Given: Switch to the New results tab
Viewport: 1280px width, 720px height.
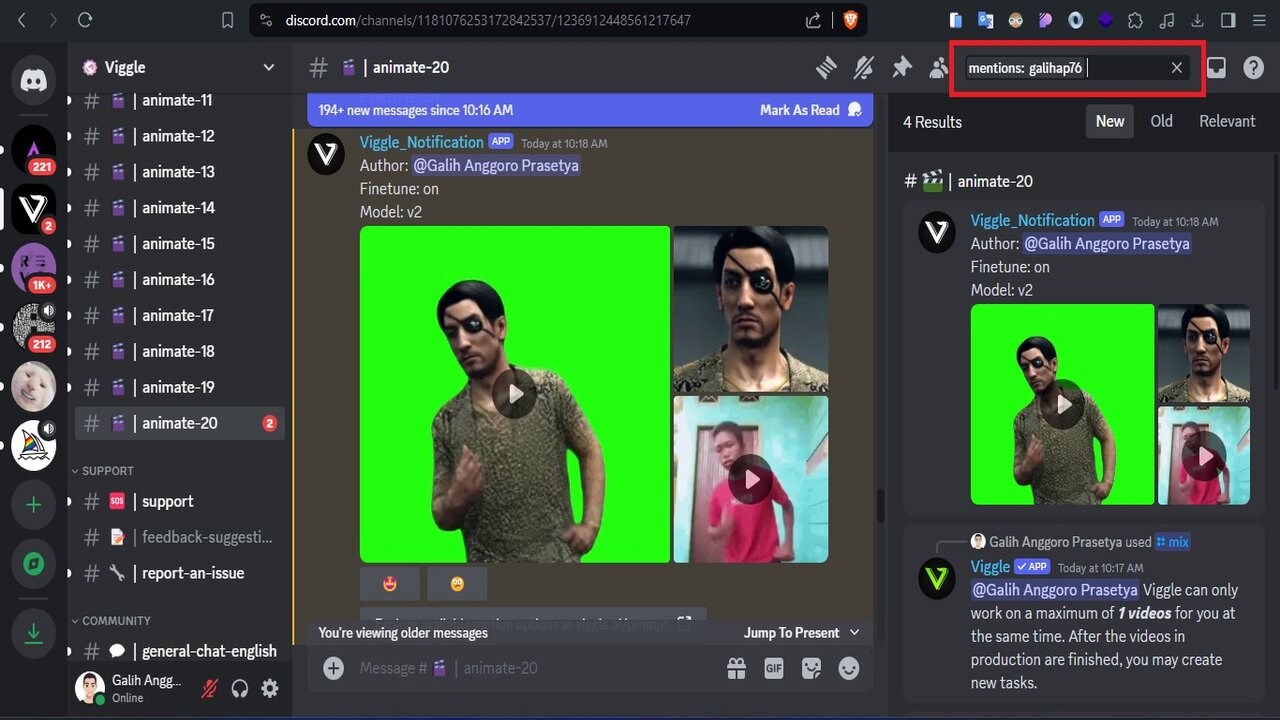Looking at the screenshot, I should pyautogui.click(x=1110, y=121).
